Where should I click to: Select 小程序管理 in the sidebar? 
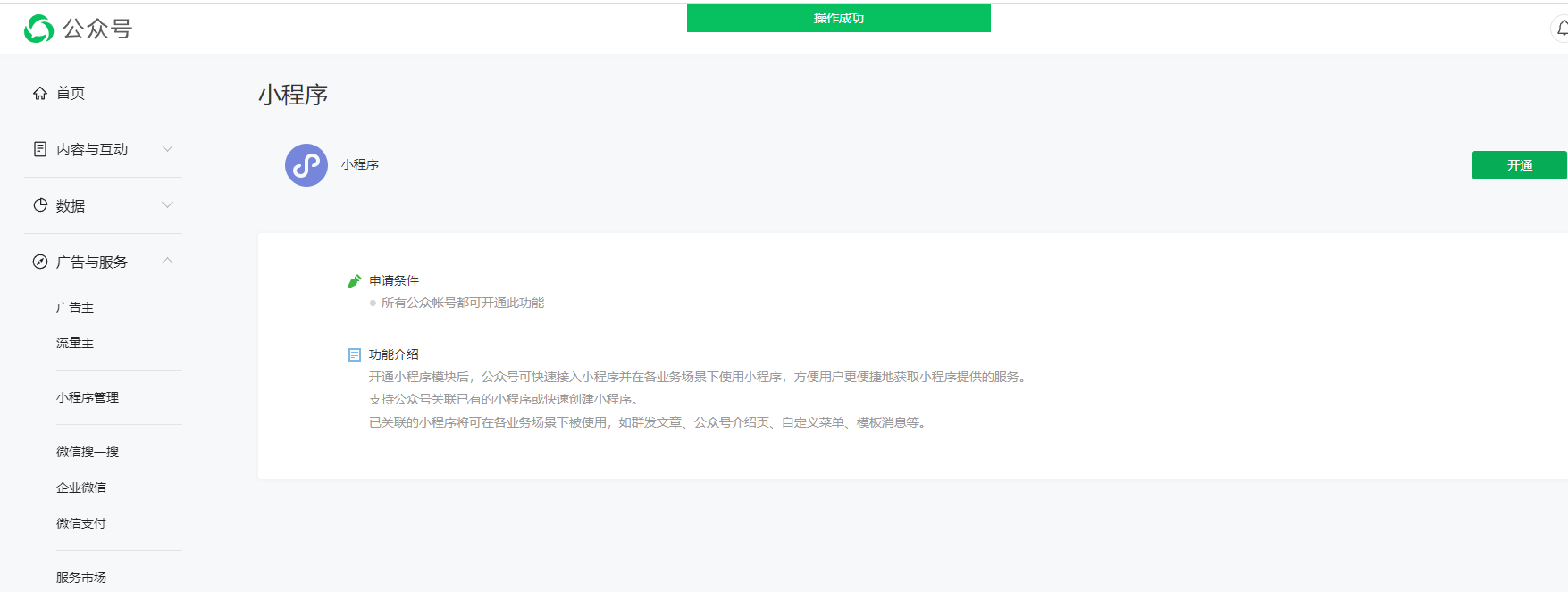(x=88, y=397)
